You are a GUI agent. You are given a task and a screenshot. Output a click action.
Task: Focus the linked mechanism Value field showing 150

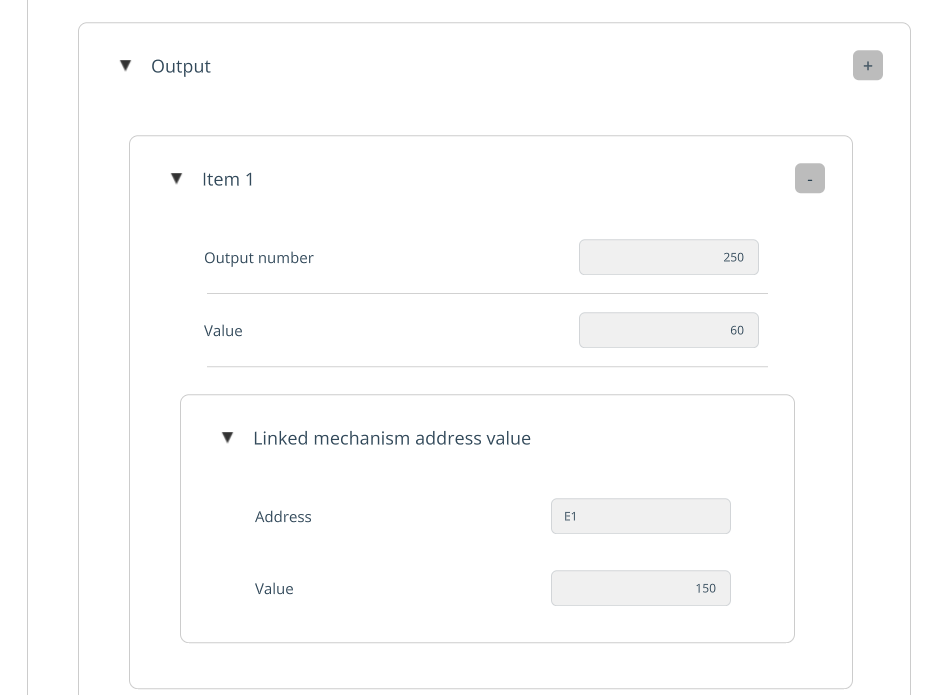[640, 588]
